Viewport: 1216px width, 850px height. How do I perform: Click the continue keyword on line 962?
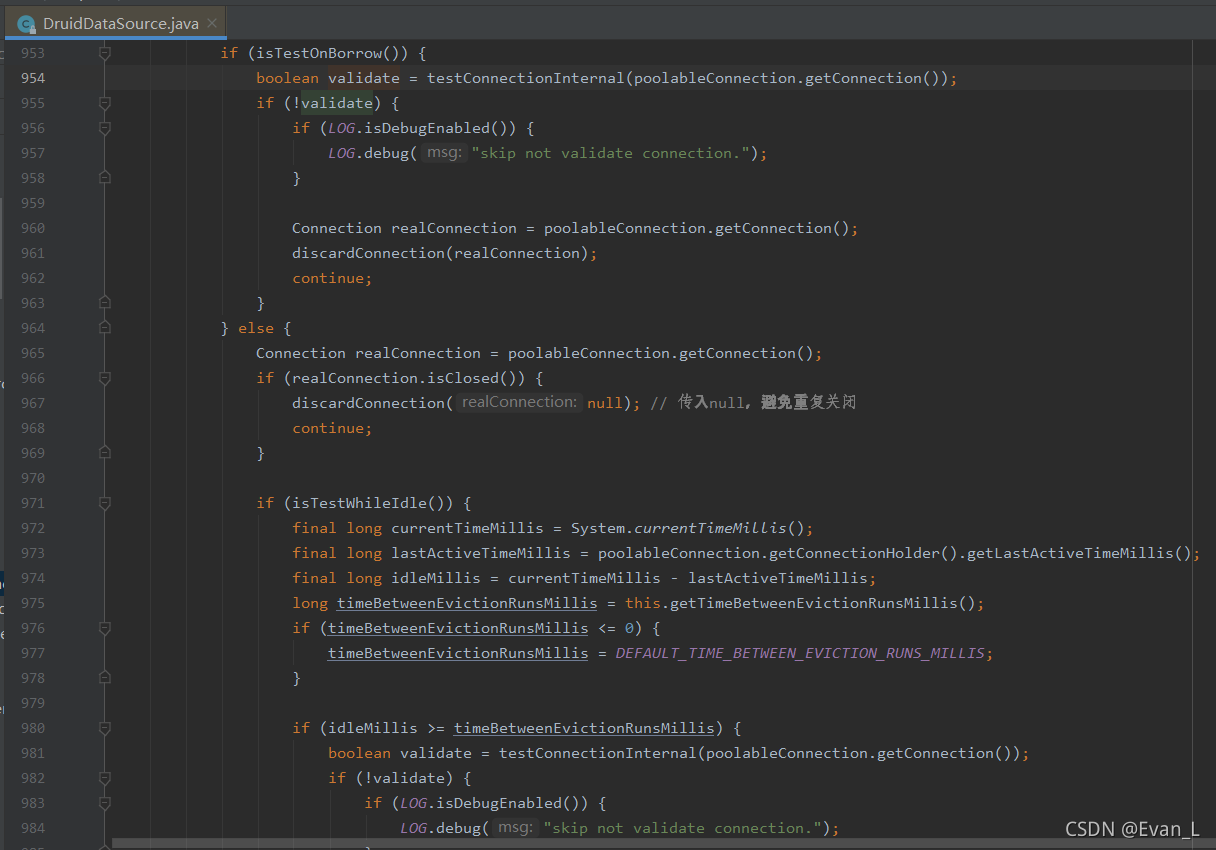(328, 278)
